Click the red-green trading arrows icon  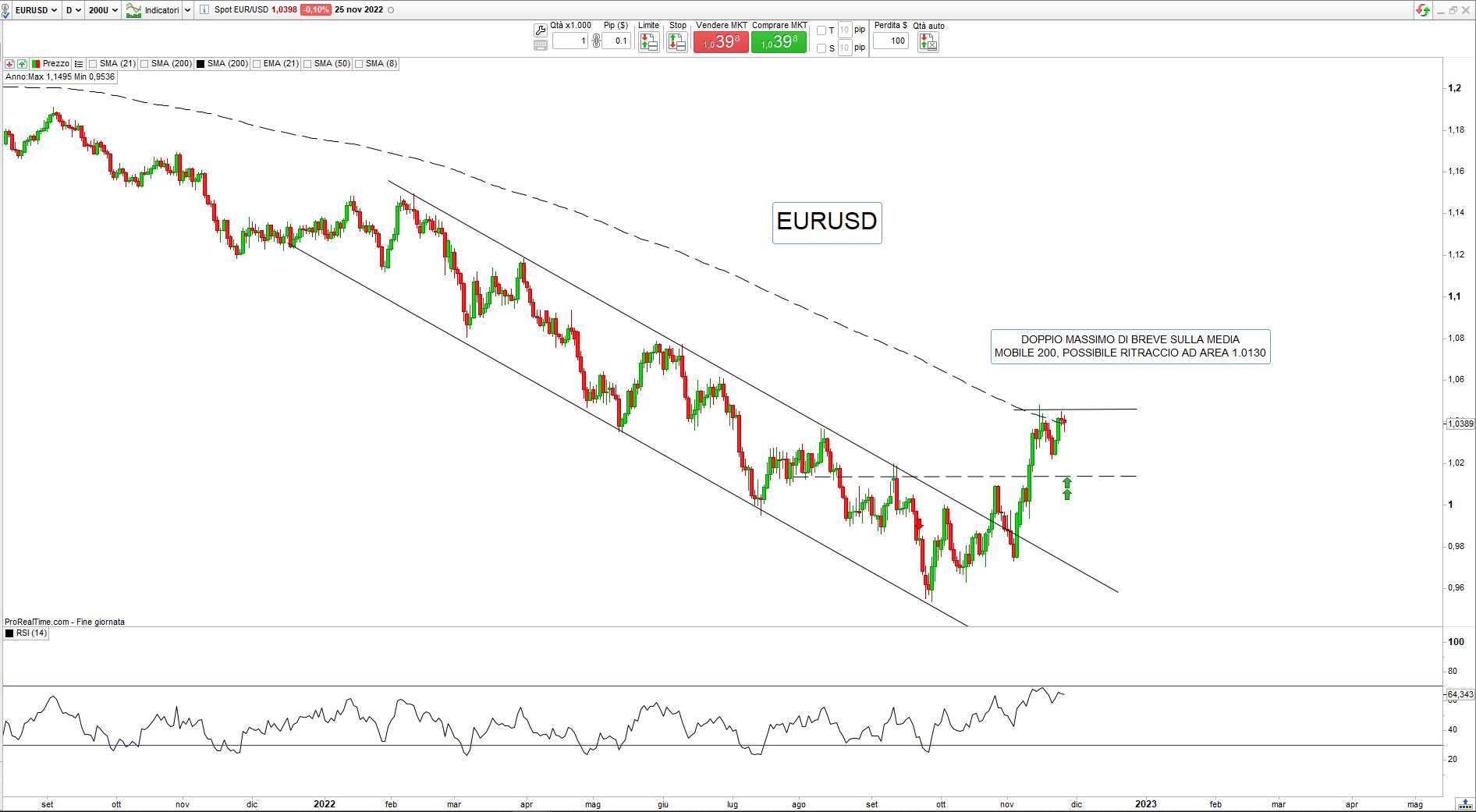(x=1423, y=10)
